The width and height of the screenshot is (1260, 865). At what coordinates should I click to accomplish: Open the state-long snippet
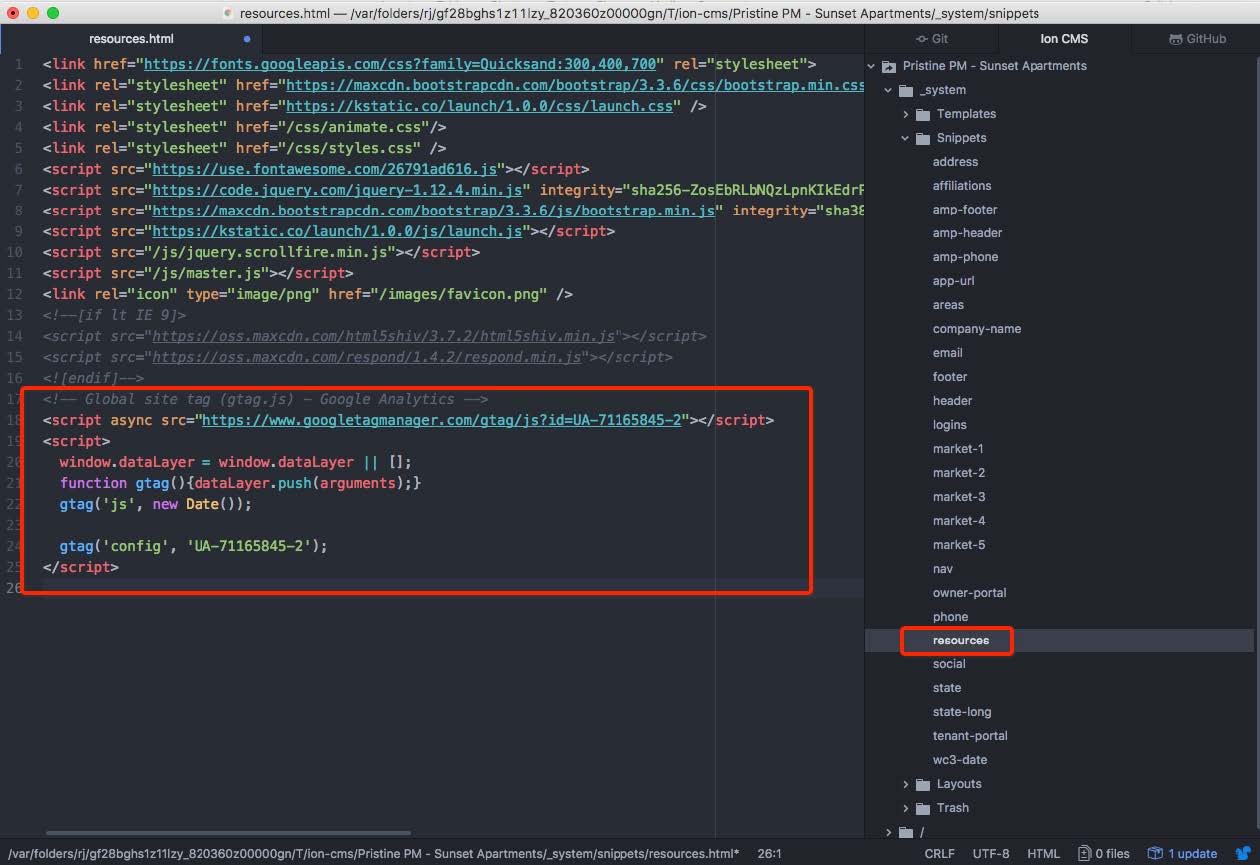[x=962, y=712]
